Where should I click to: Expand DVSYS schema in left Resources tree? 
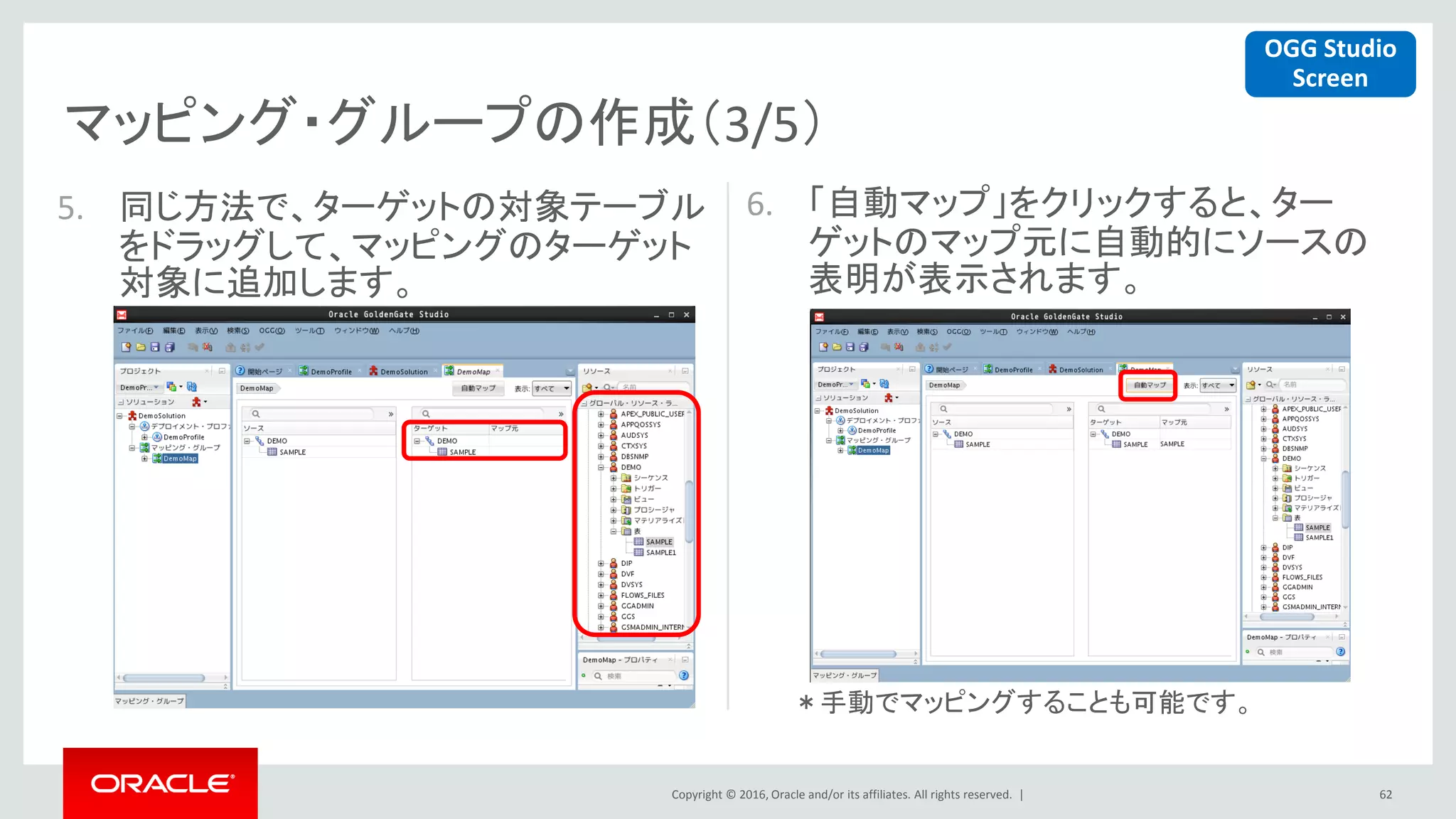[601, 584]
